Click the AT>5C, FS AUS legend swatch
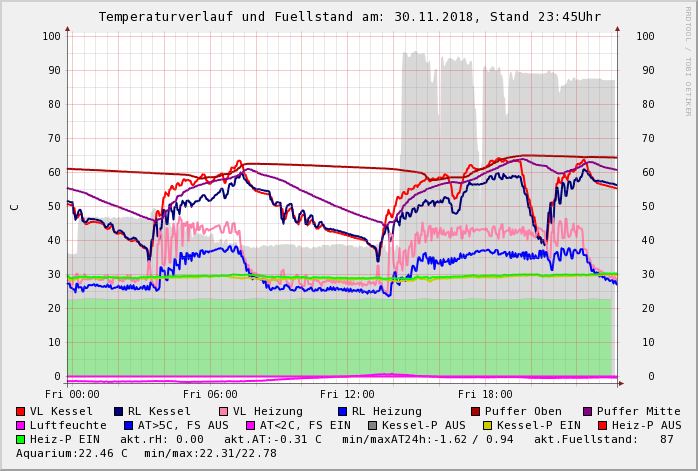Screen dimensions: 698x471 coord(129,425)
